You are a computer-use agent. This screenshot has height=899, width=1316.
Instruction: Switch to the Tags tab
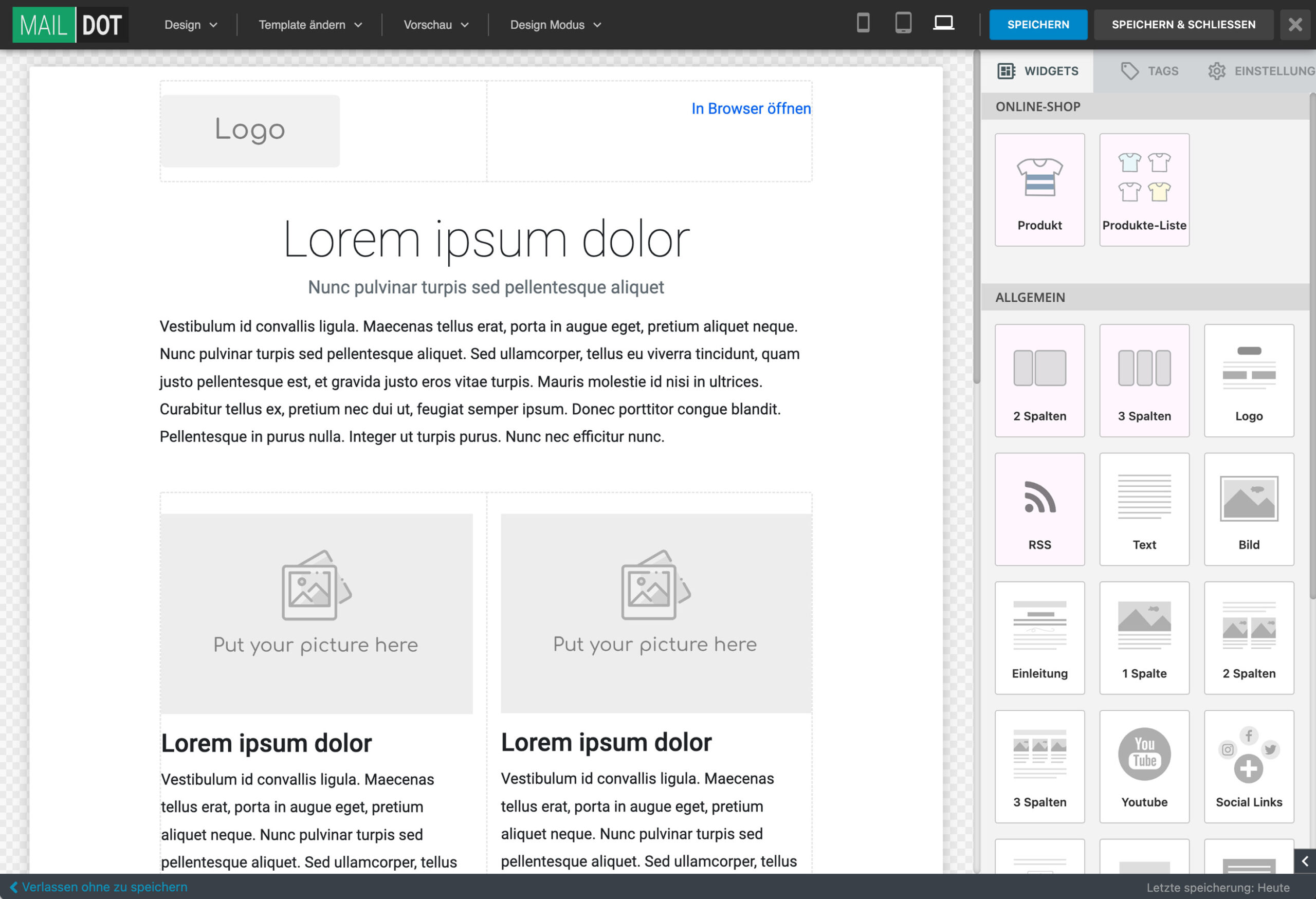[x=1149, y=71]
